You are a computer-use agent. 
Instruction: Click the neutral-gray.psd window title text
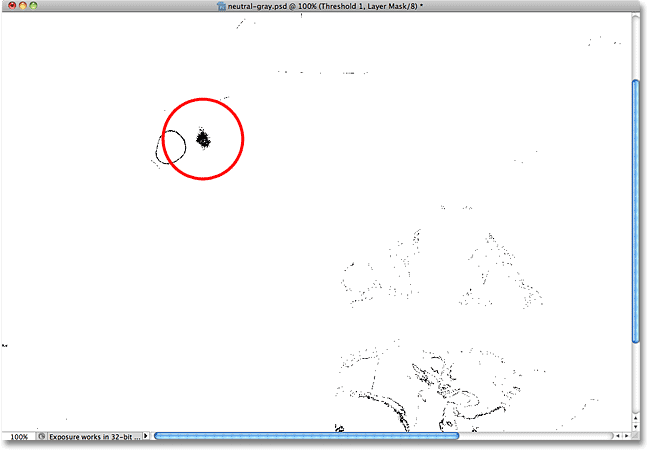click(x=325, y=6)
